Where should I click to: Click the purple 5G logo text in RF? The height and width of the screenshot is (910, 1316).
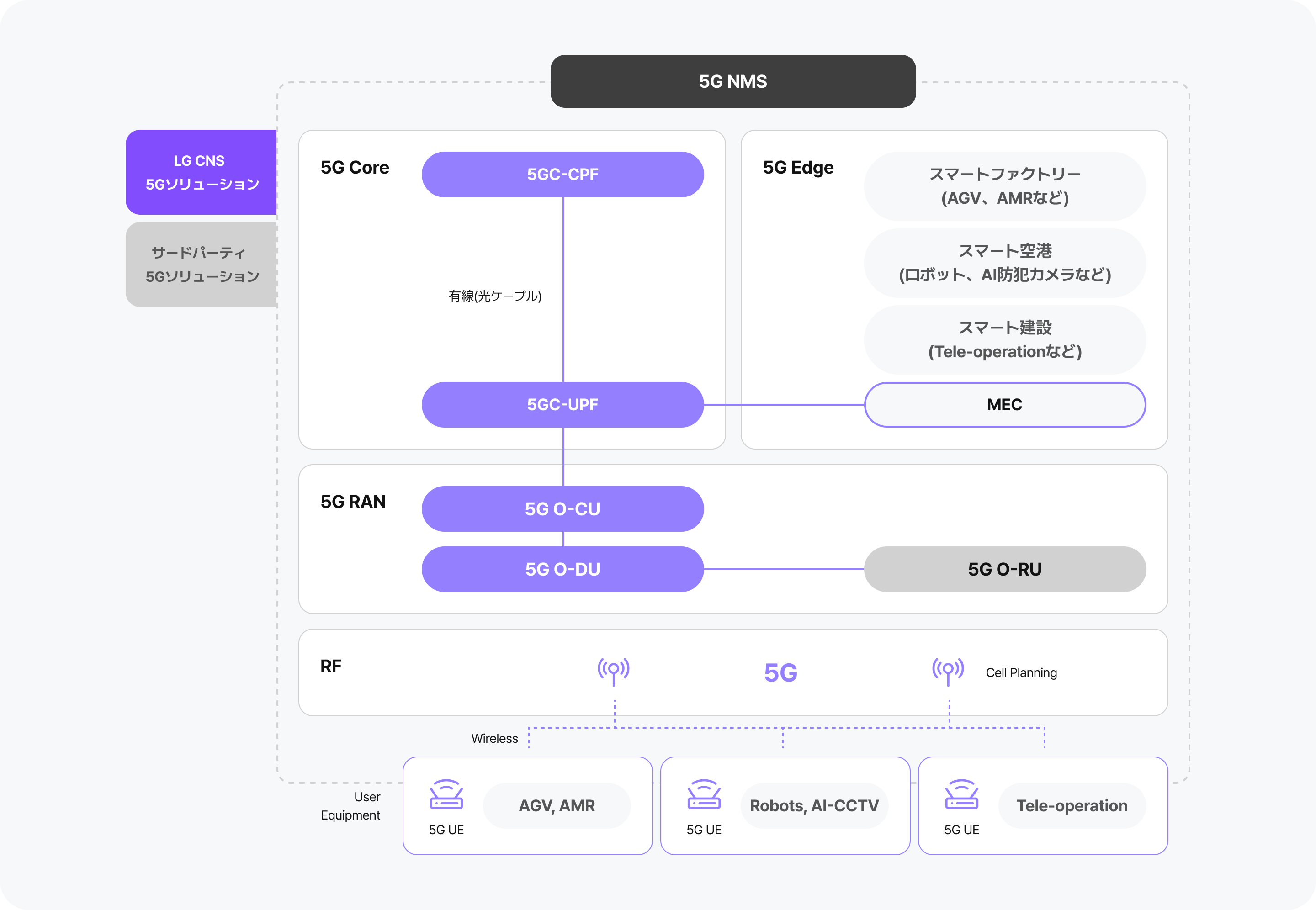tap(780, 673)
